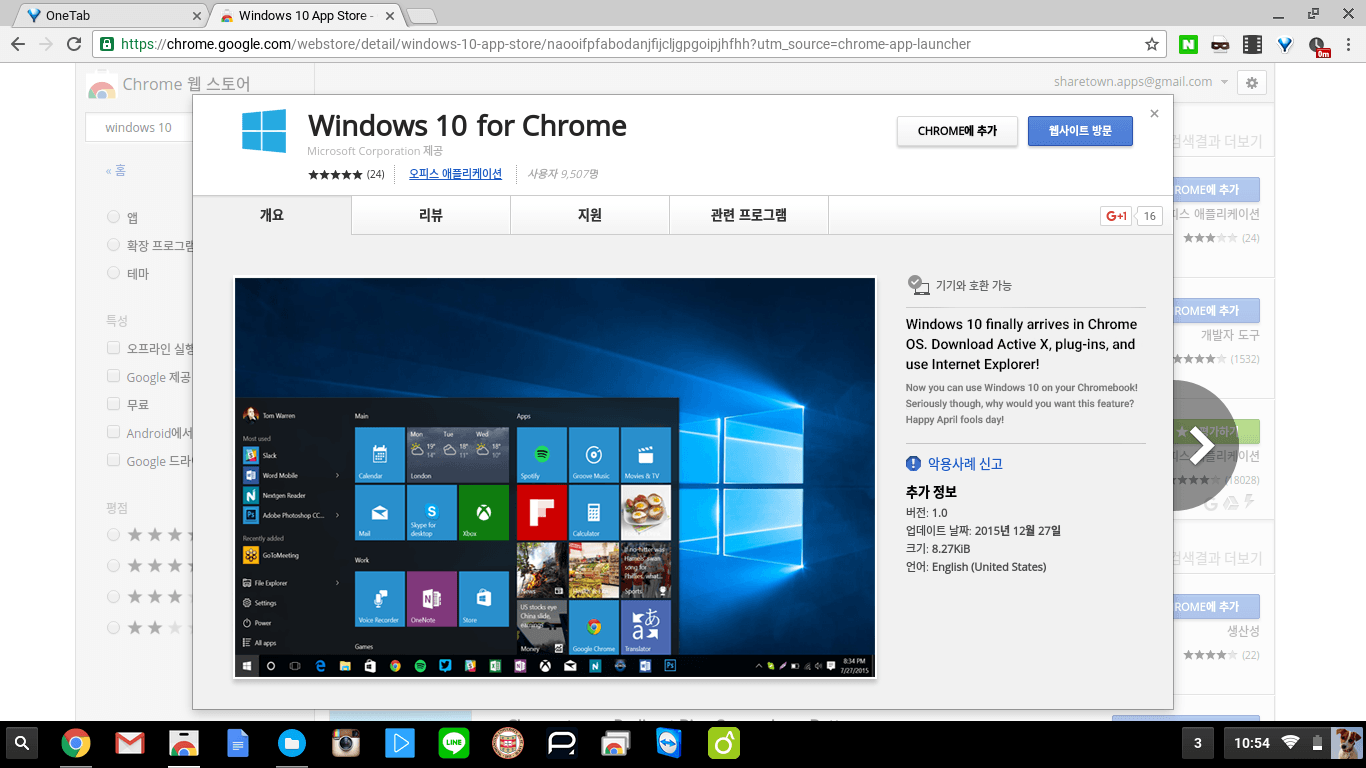Image resolution: width=1366 pixels, height=768 pixels.
Task: Open the 오피스 애플리케이션 category link
Action: click(455, 173)
